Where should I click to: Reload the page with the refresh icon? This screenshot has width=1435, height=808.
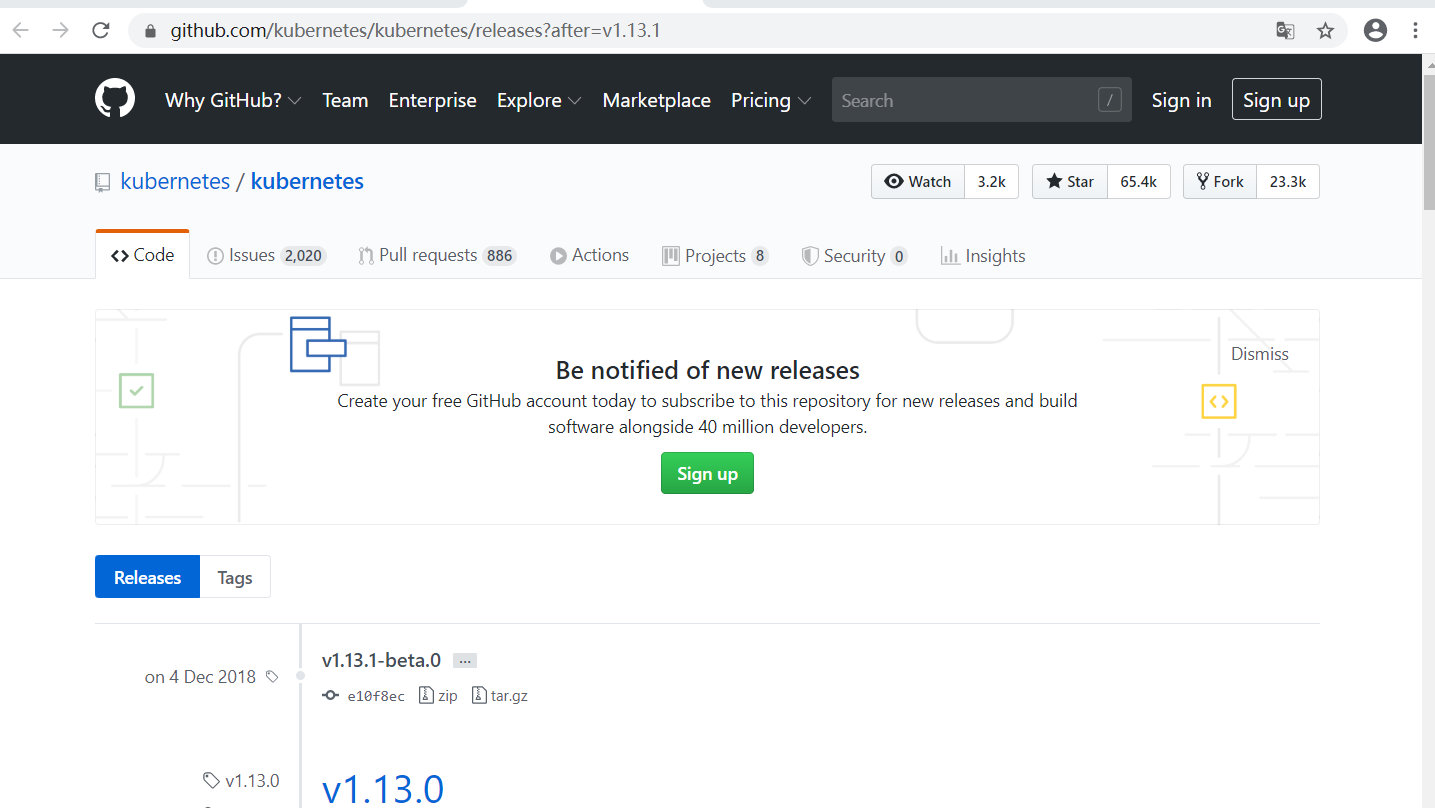[x=101, y=31]
